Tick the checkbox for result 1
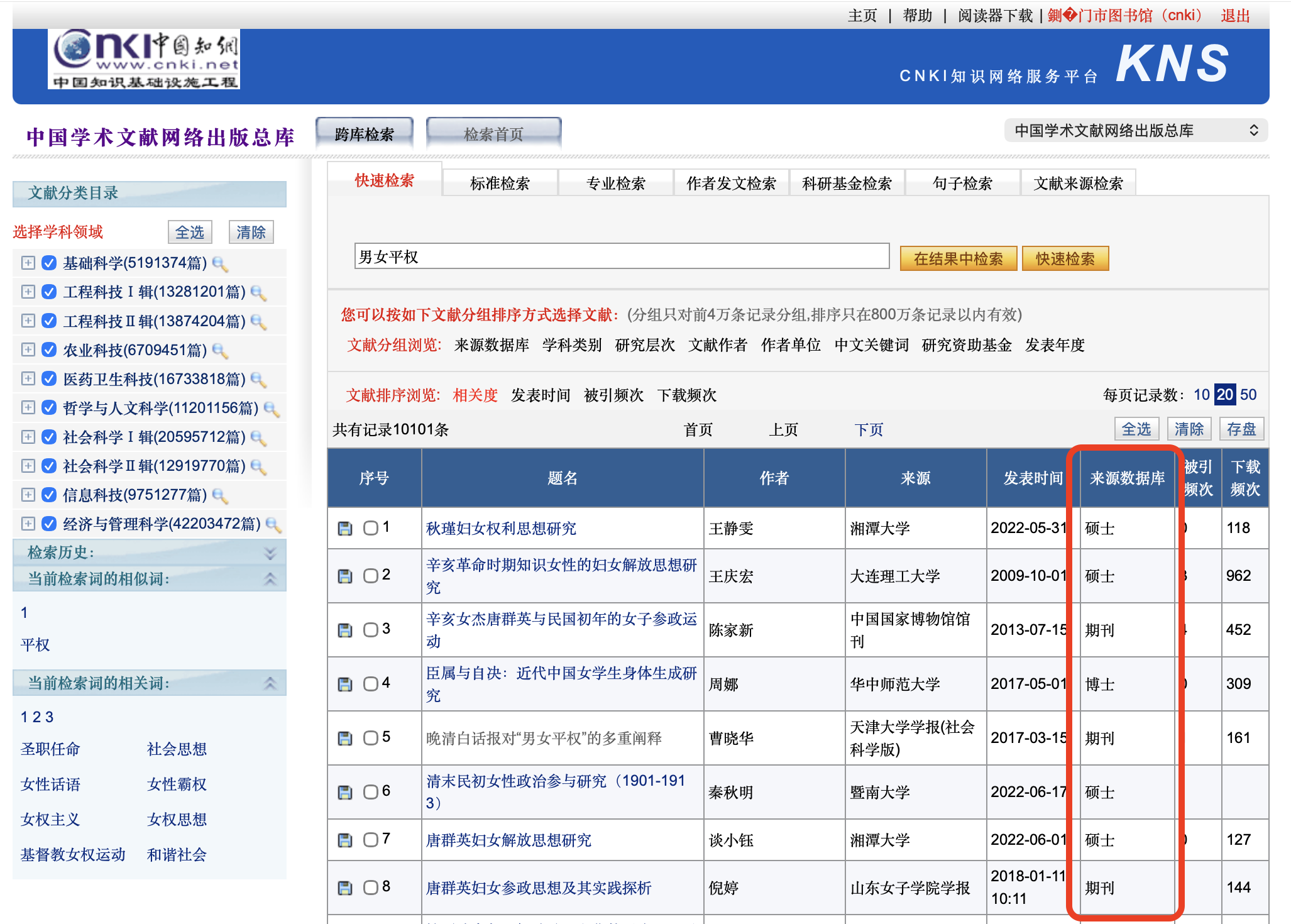The image size is (1291, 924). (371, 528)
